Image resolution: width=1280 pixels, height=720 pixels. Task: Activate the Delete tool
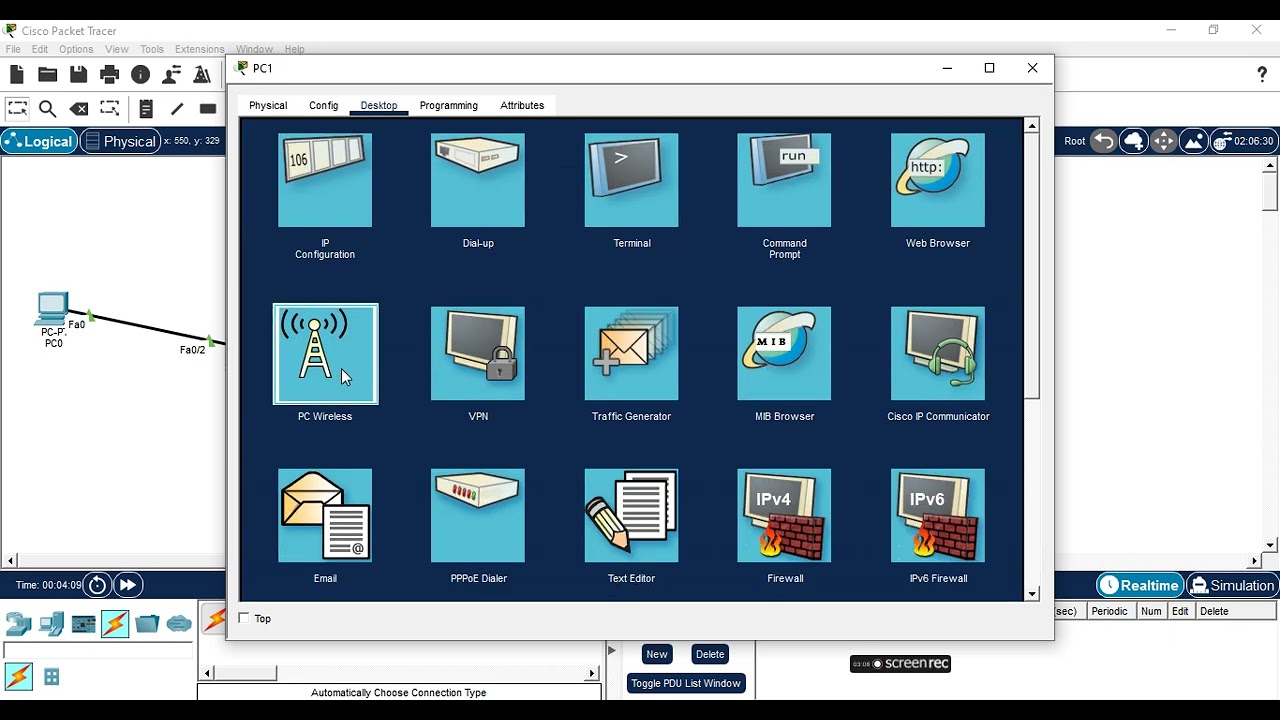click(79, 109)
